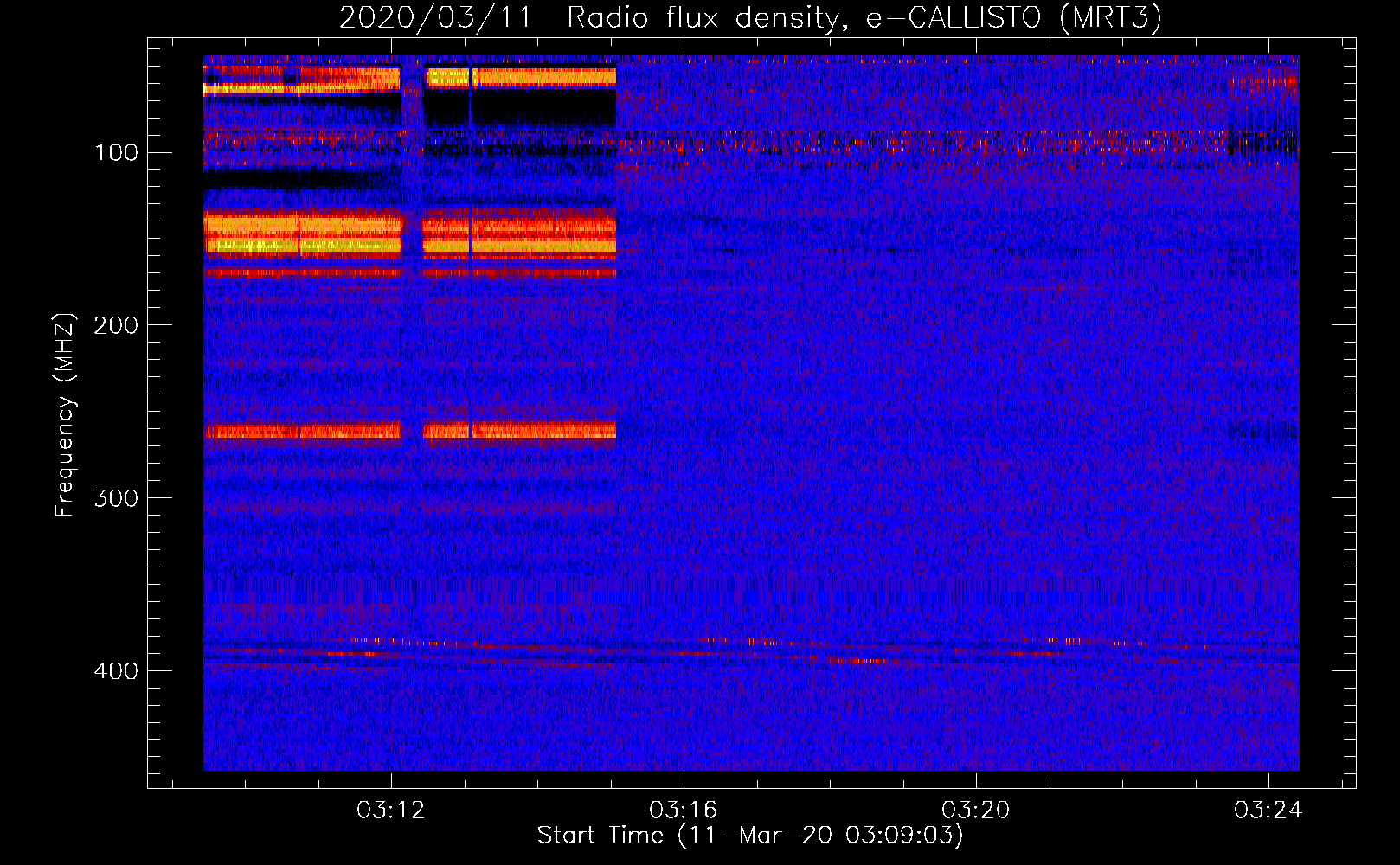Select the 03:16 time tick label

684,811
